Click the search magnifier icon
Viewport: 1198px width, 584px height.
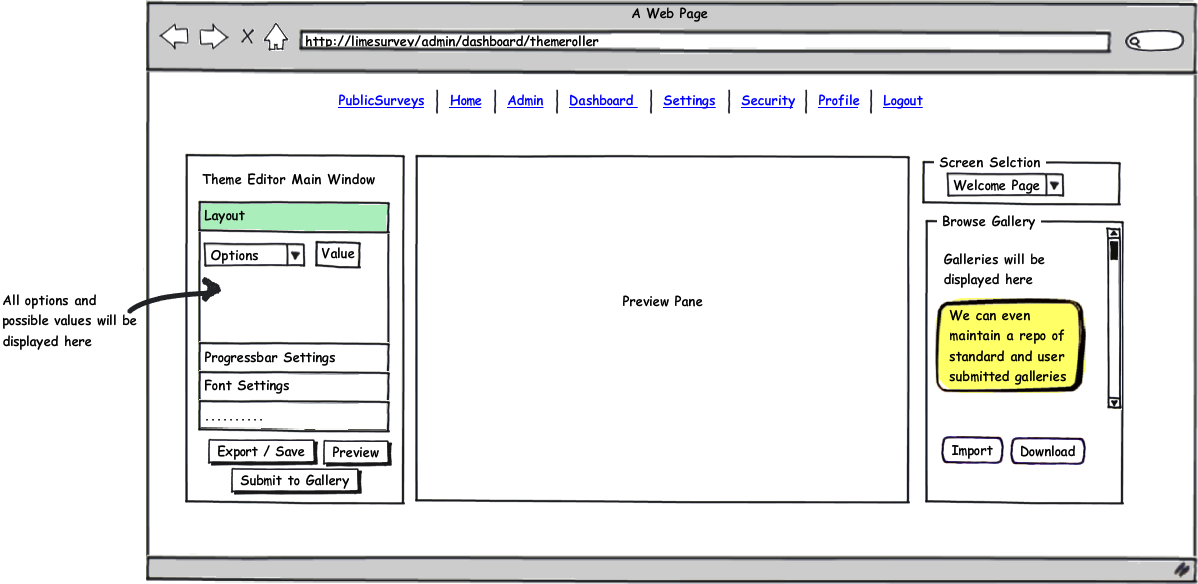1135,42
